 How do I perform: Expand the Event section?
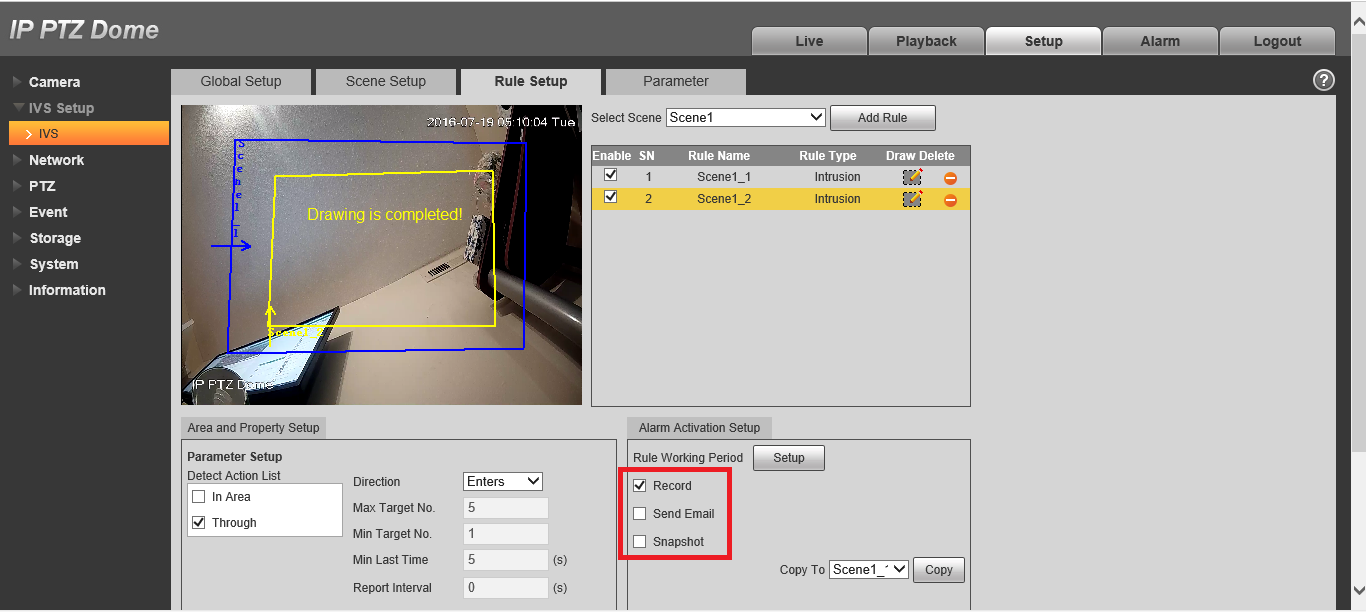point(48,212)
